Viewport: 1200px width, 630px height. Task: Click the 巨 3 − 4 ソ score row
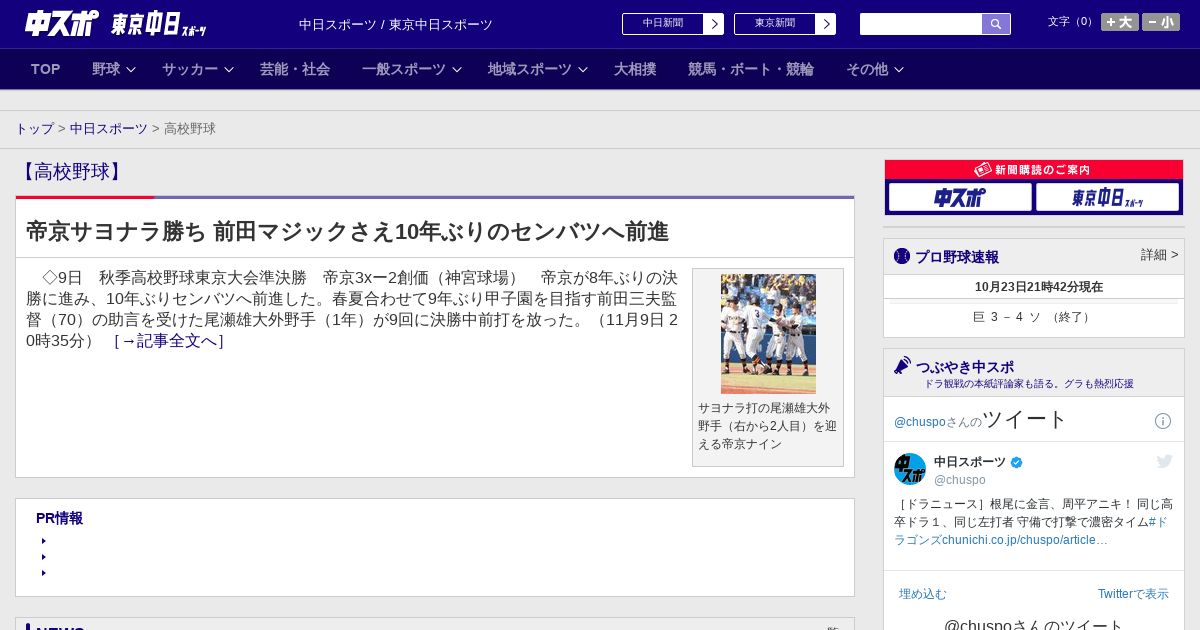(x=1034, y=317)
